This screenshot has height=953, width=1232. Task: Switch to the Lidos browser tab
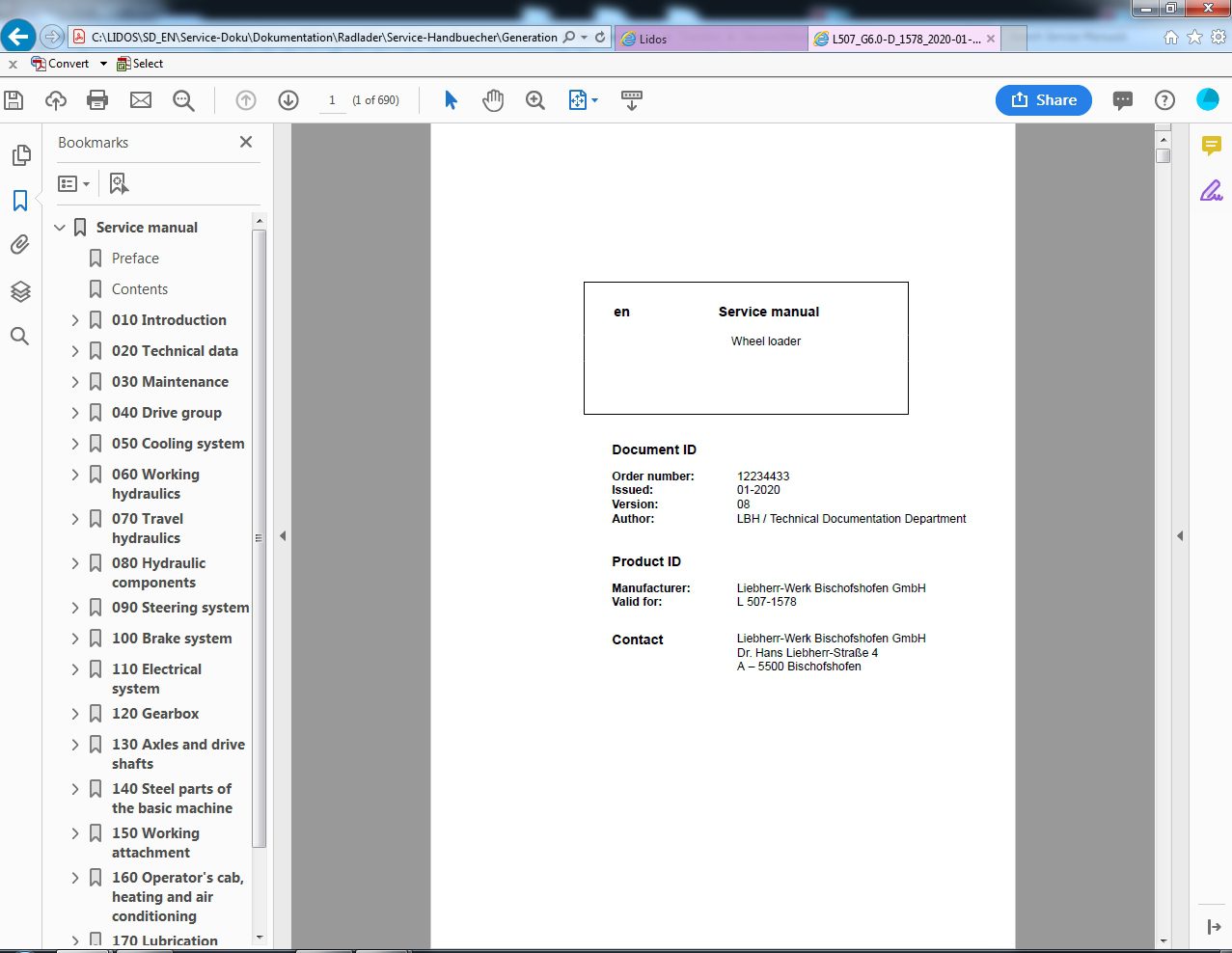coord(711,39)
